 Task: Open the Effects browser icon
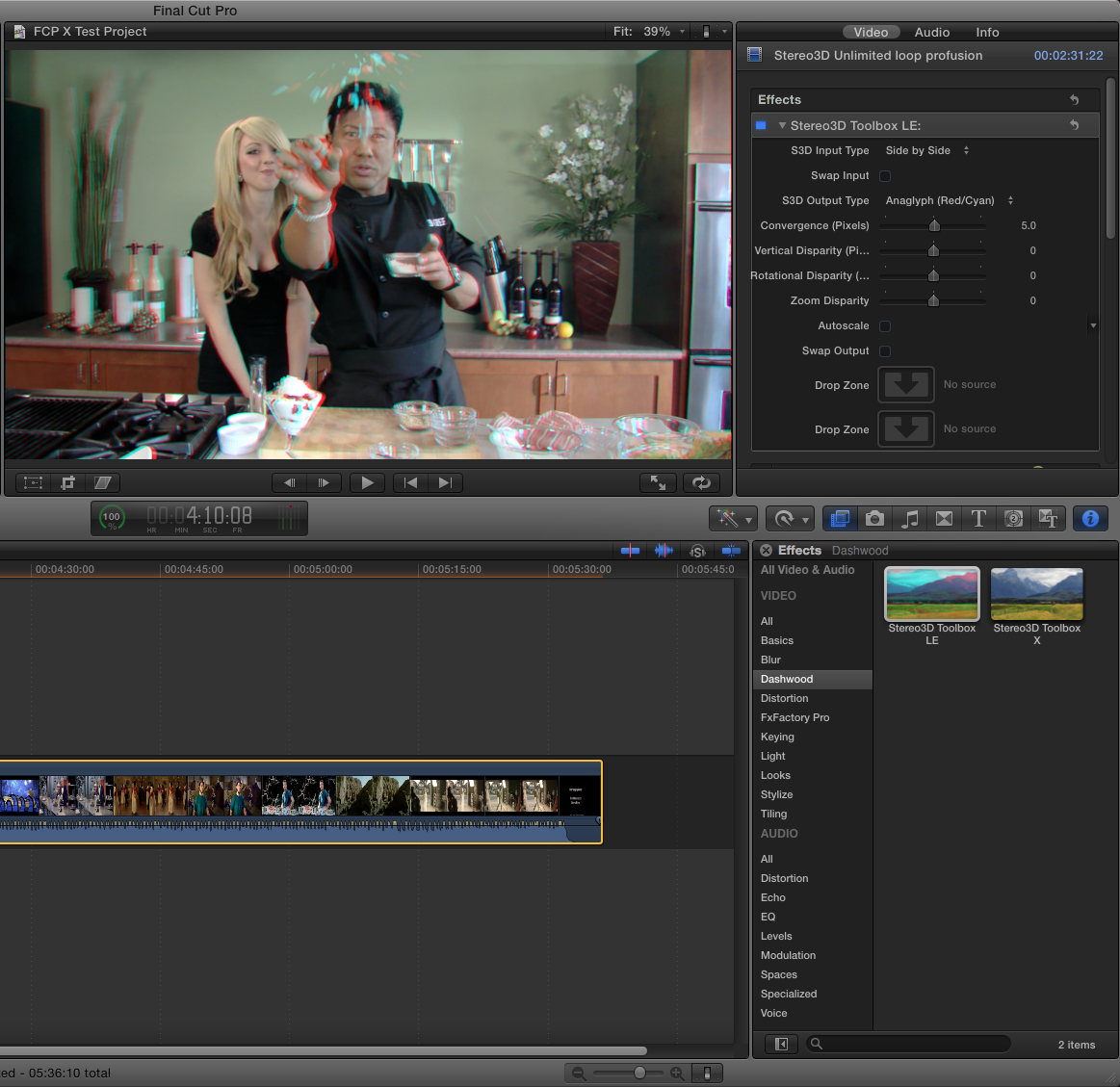(x=840, y=519)
